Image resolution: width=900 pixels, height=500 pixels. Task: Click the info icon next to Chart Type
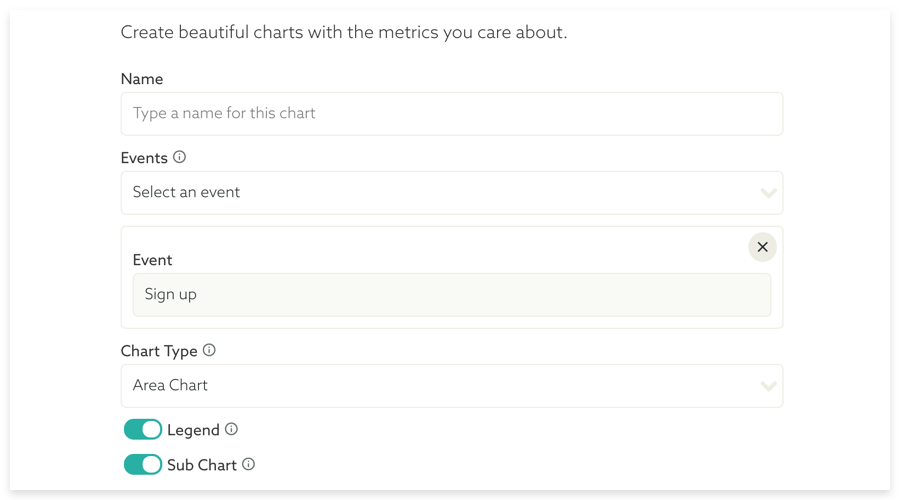click(x=209, y=350)
